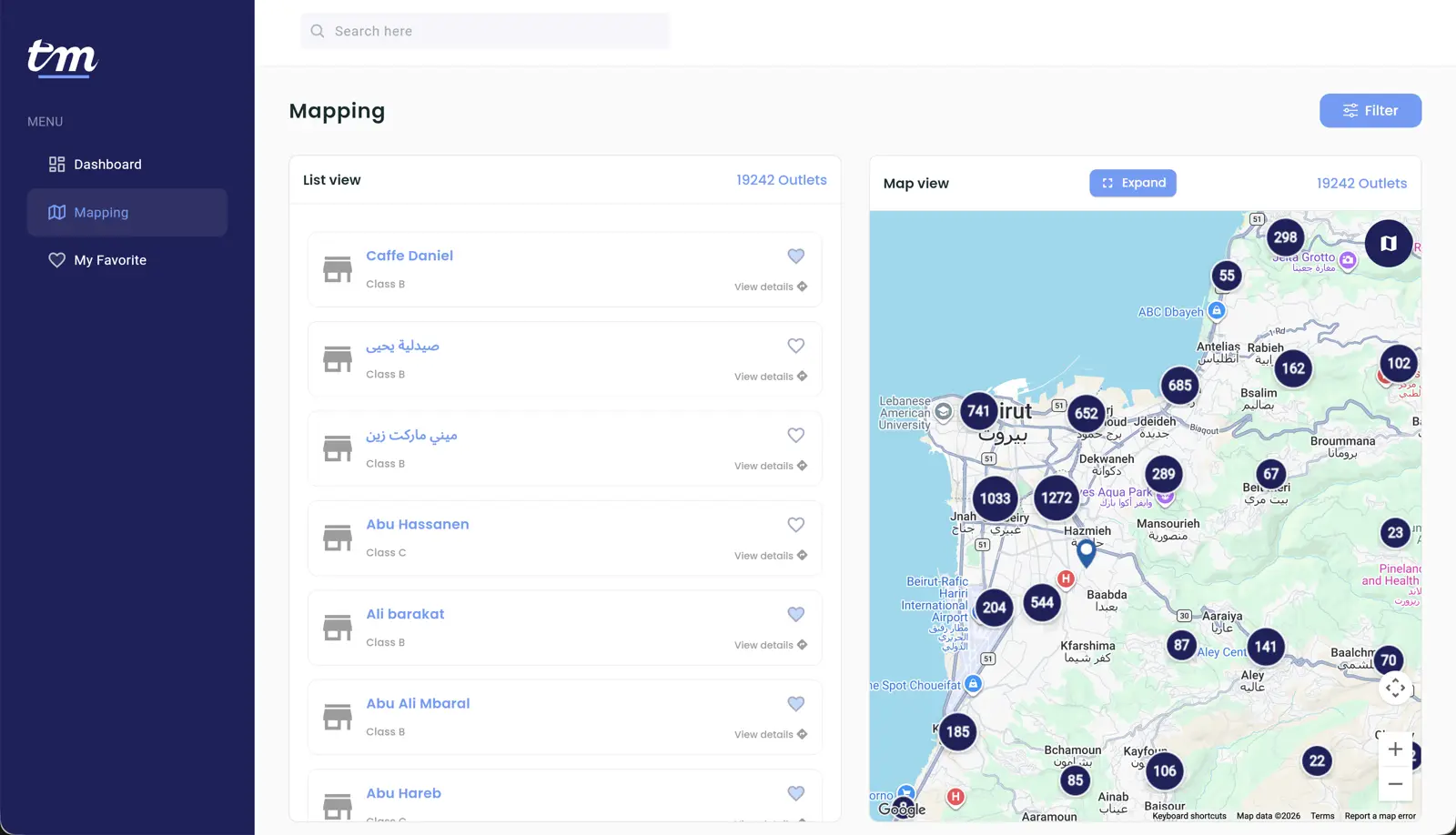Toggle map layer icon on map
Viewport: 1456px width, 835px height.
pyautogui.click(x=1389, y=243)
